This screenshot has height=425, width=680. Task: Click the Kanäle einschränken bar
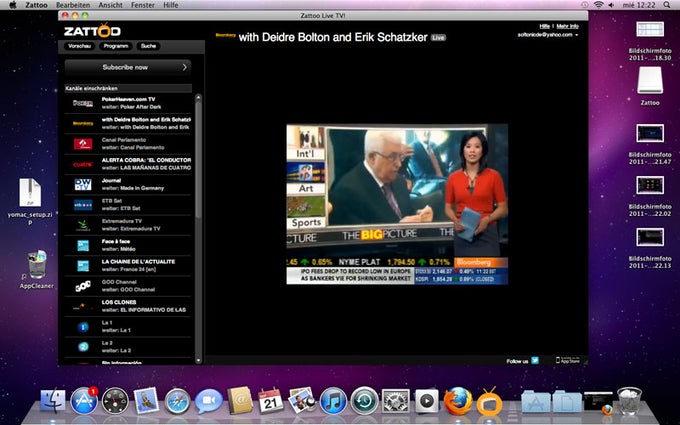click(x=128, y=88)
